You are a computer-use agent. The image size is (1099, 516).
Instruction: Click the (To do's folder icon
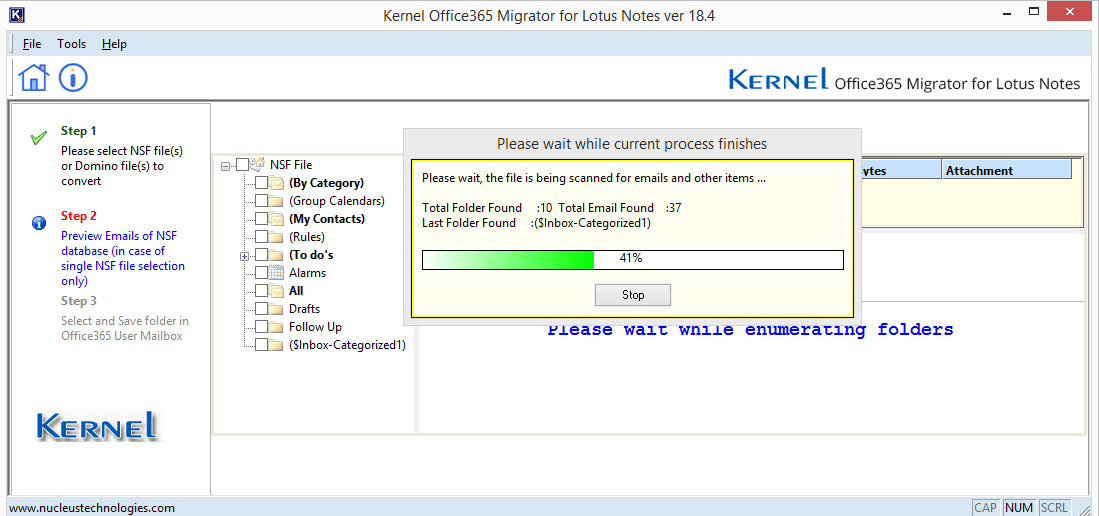pyautogui.click(x=277, y=254)
